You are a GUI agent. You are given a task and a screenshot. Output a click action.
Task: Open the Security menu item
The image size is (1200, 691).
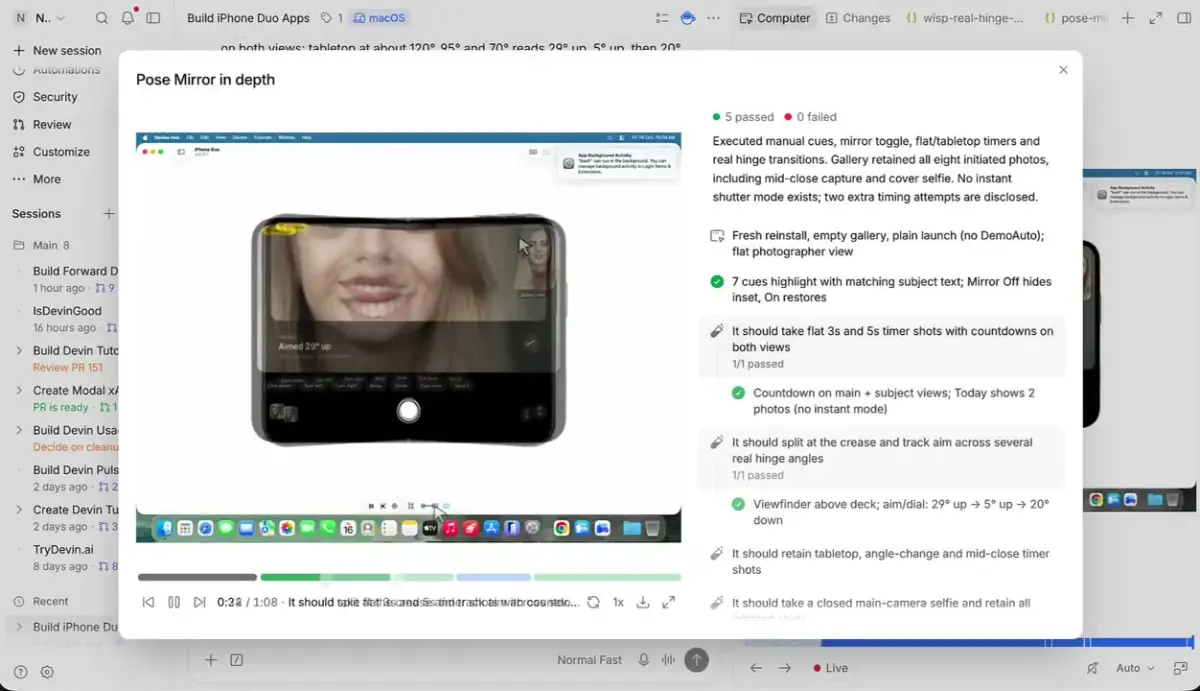55,97
